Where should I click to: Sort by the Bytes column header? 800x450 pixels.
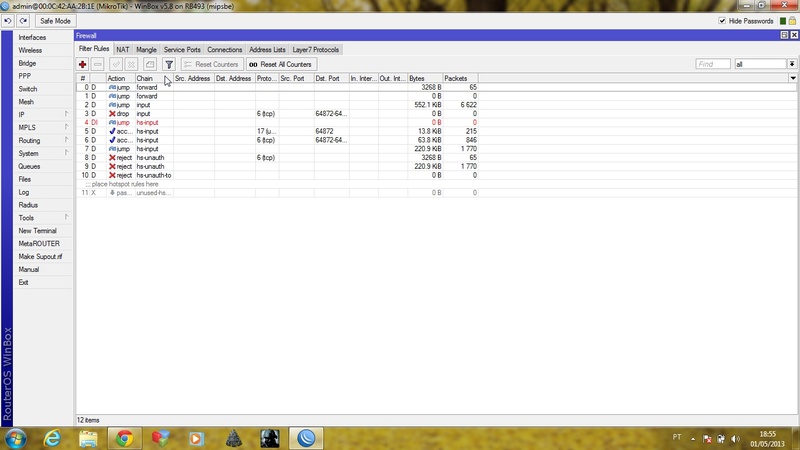coord(425,78)
